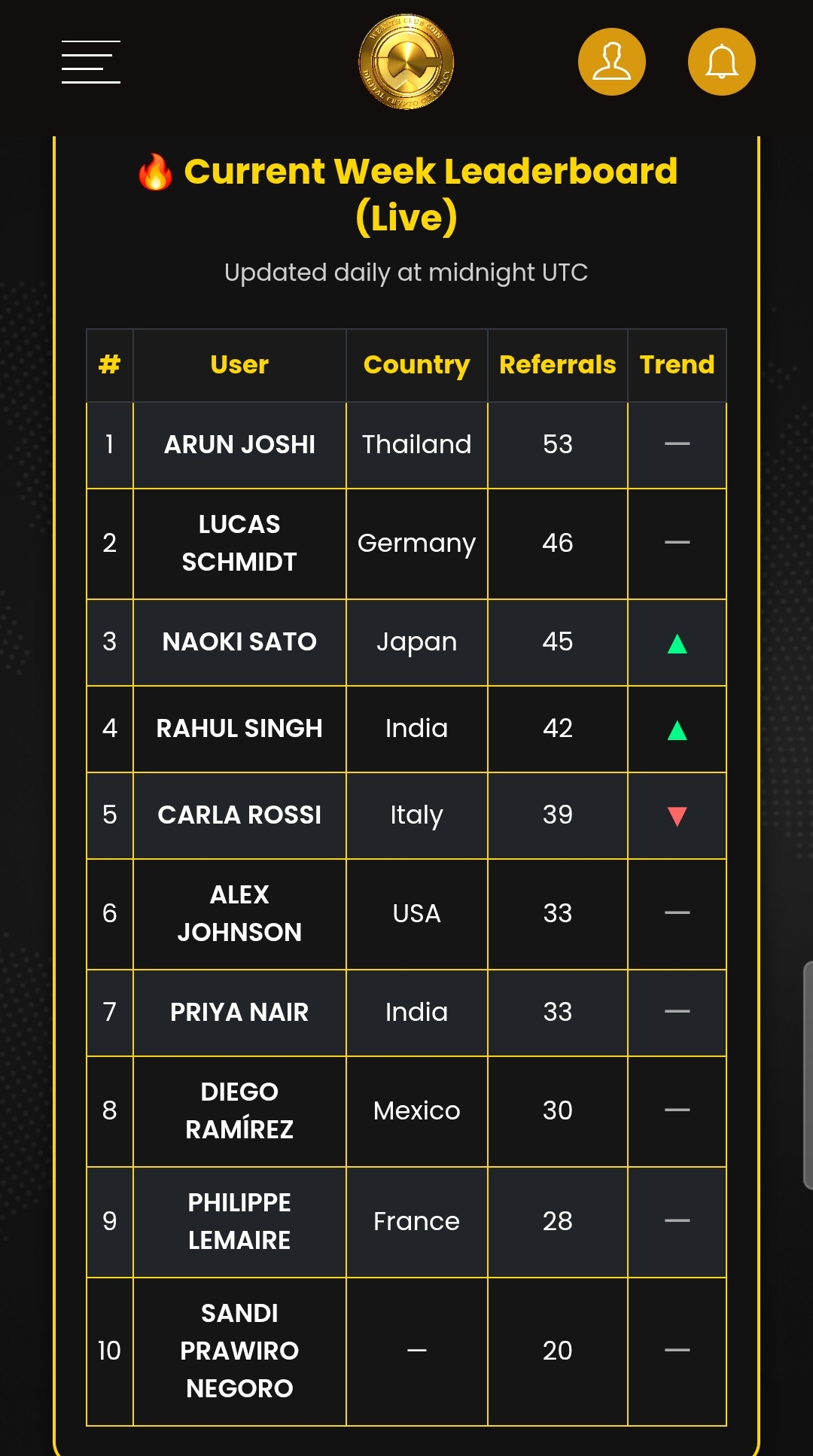Select SANDI PRAWIRO NEGORO entry
This screenshot has width=813, height=1456.
239,1351
